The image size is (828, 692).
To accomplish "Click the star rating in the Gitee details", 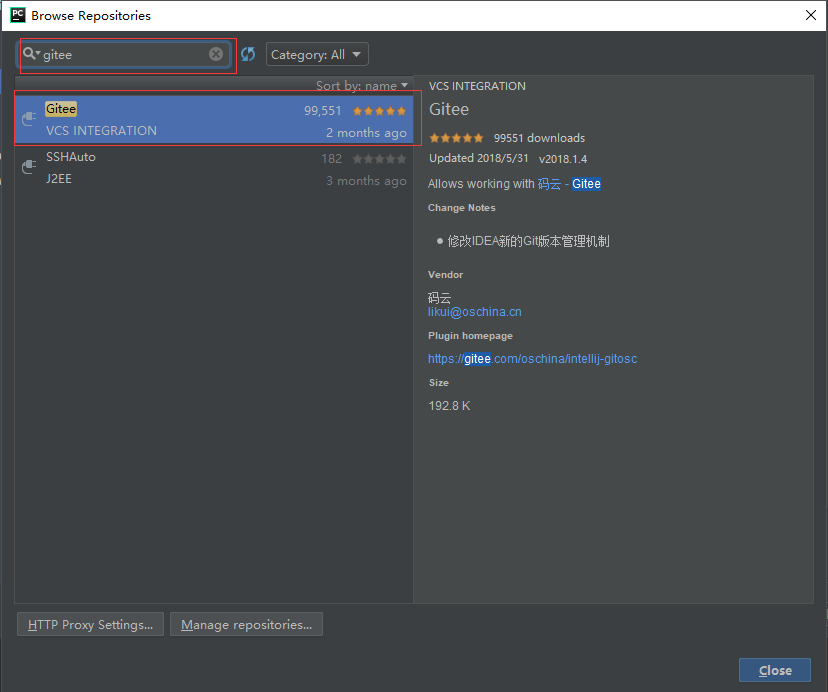I will [x=456, y=138].
